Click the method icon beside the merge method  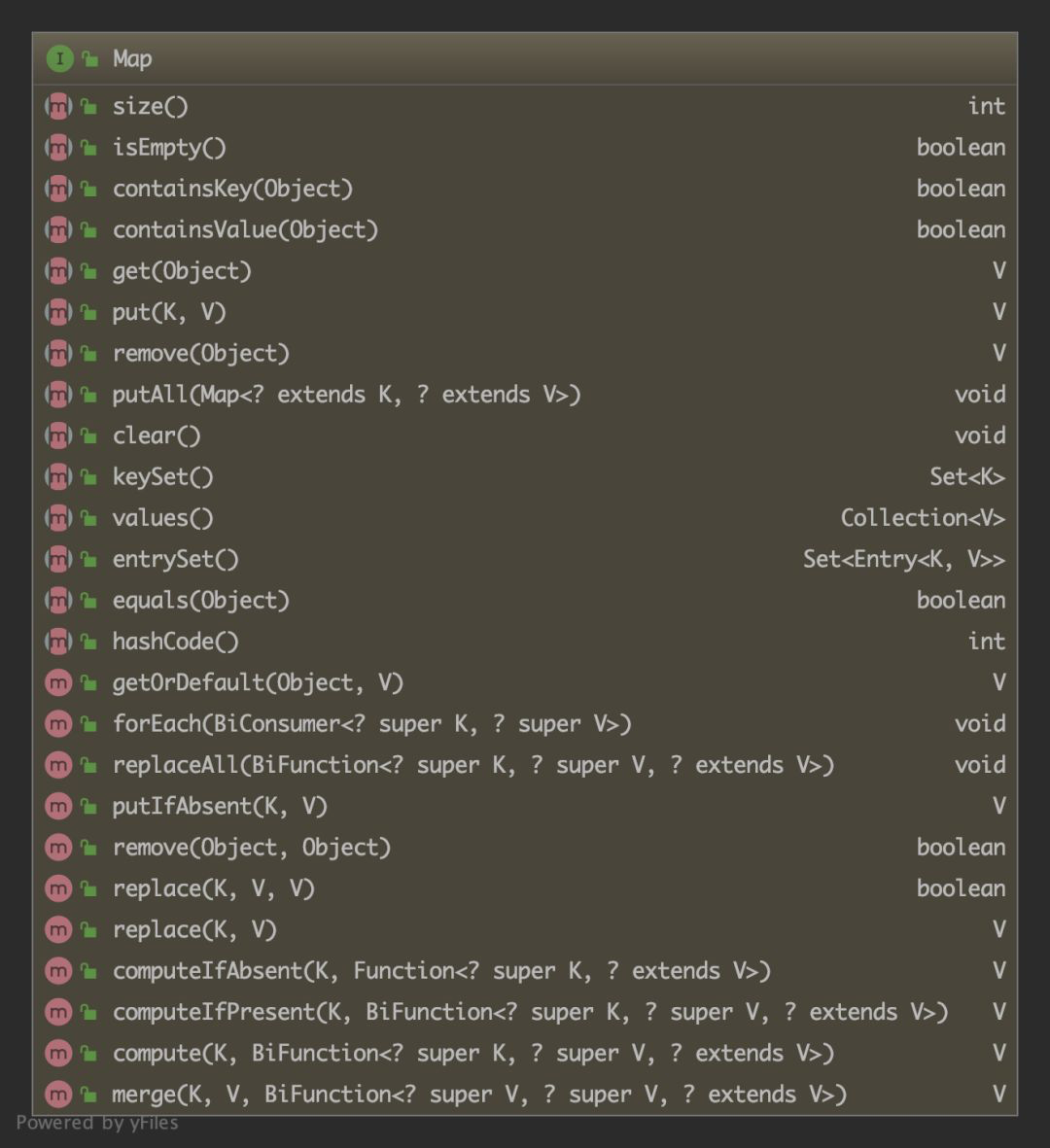(59, 1095)
